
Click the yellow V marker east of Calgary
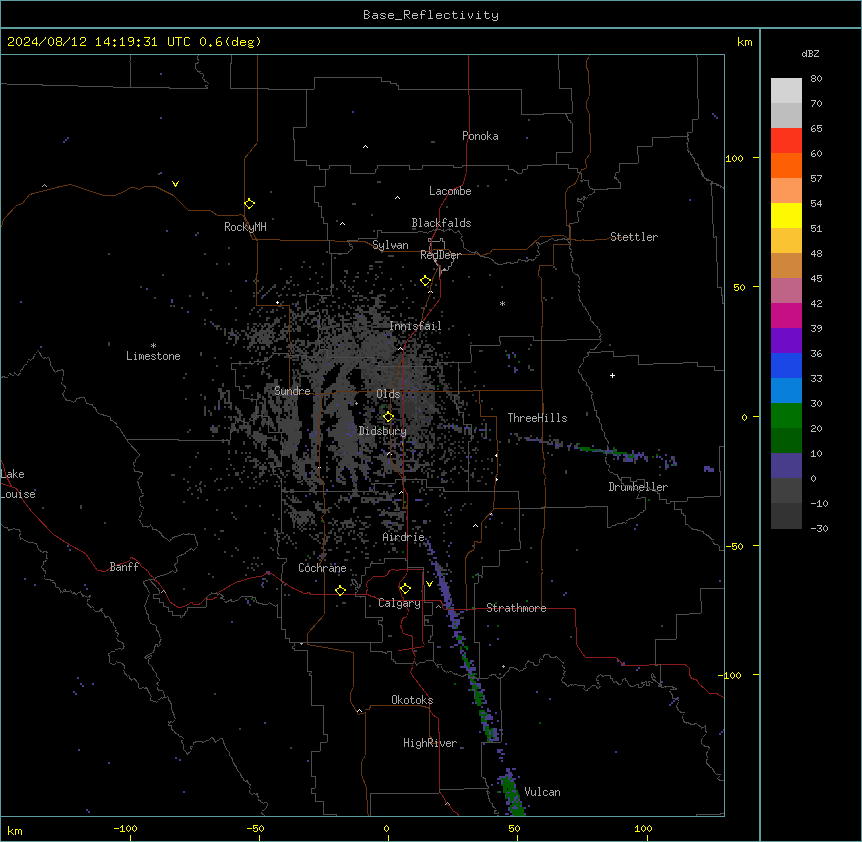(429, 584)
